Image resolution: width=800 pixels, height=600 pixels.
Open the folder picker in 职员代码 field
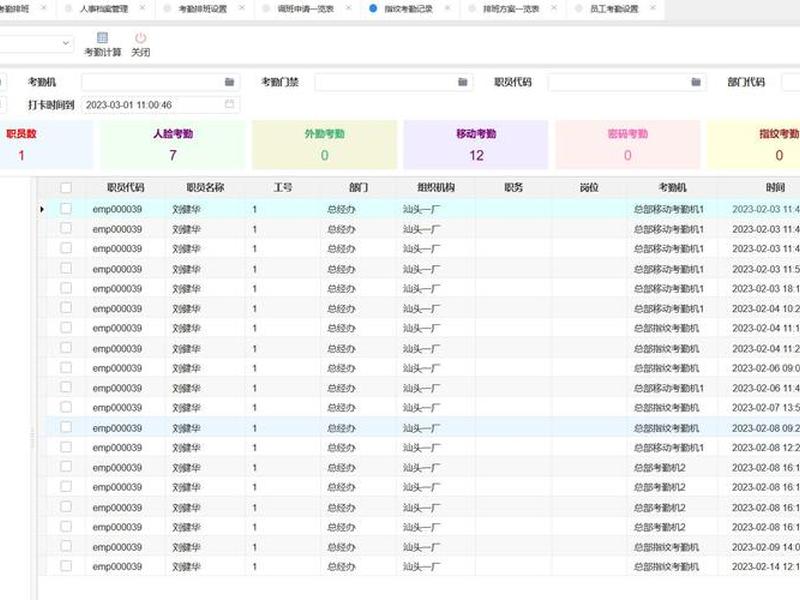pyautogui.click(x=696, y=82)
